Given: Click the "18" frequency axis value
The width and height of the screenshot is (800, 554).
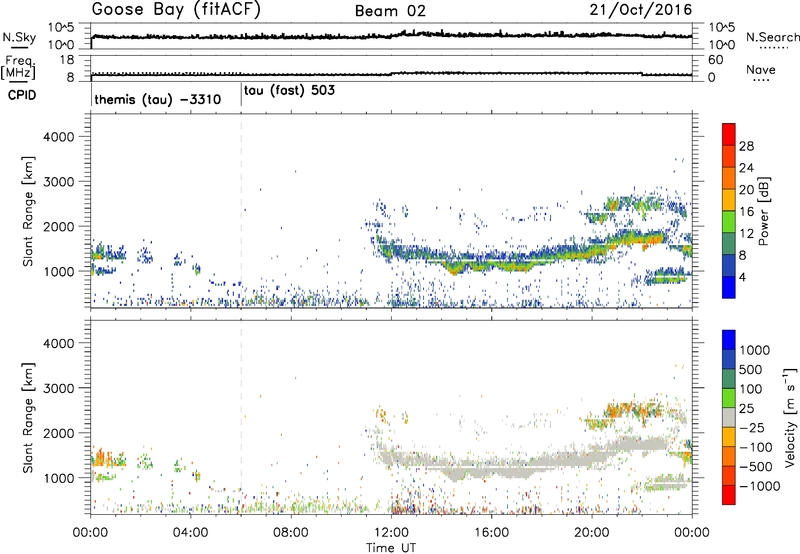Looking at the screenshot, I should coord(67,60).
